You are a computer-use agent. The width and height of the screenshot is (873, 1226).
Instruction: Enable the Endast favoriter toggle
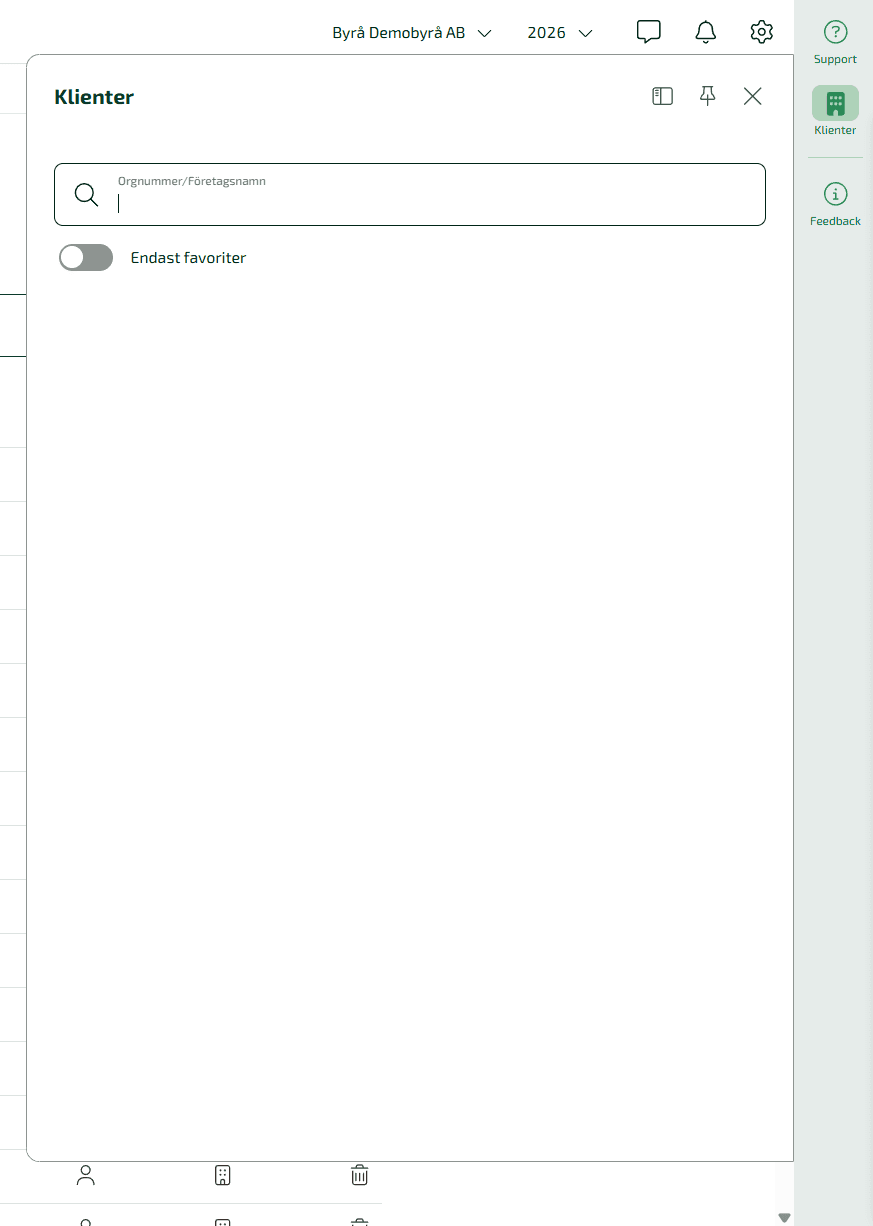(x=86, y=258)
